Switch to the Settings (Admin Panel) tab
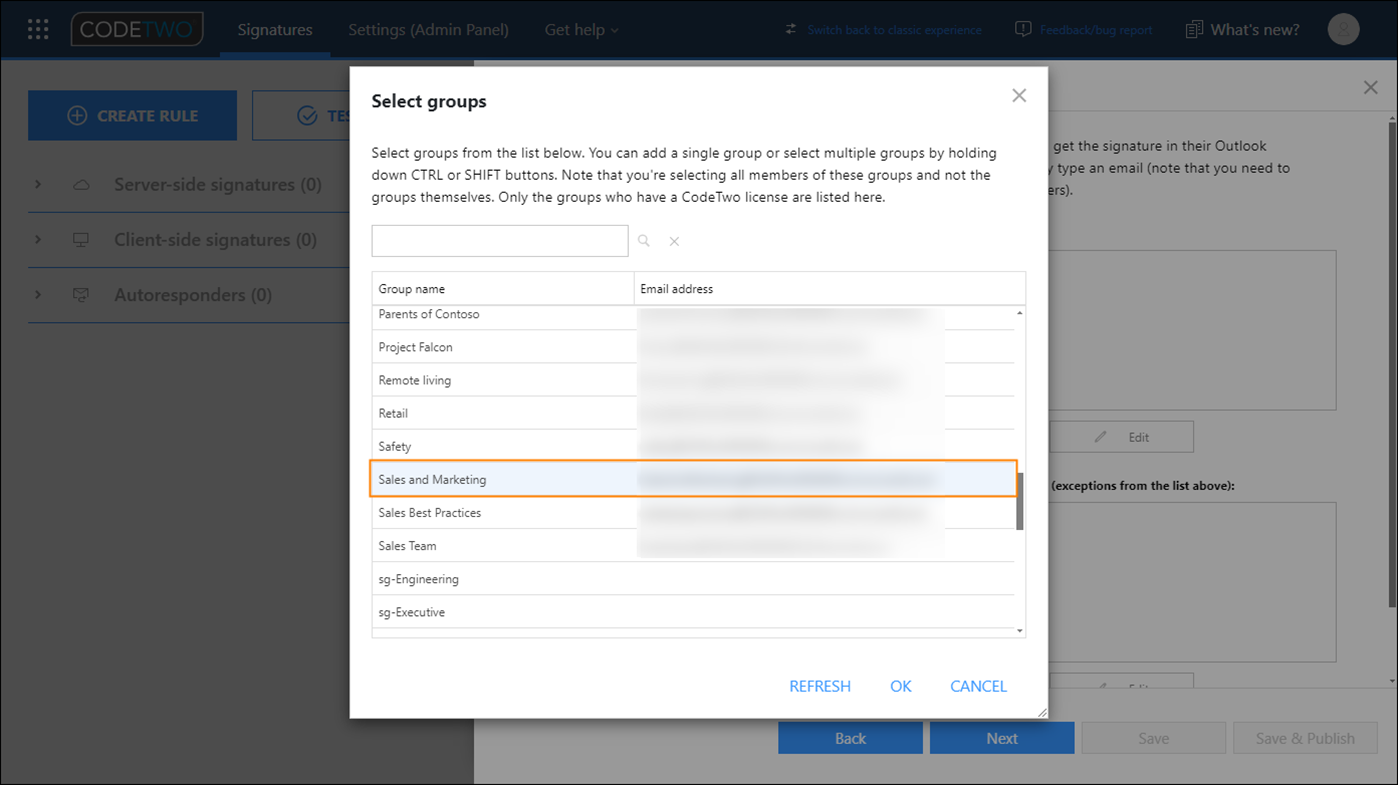The width and height of the screenshot is (1398, 785). coord(428,29)
